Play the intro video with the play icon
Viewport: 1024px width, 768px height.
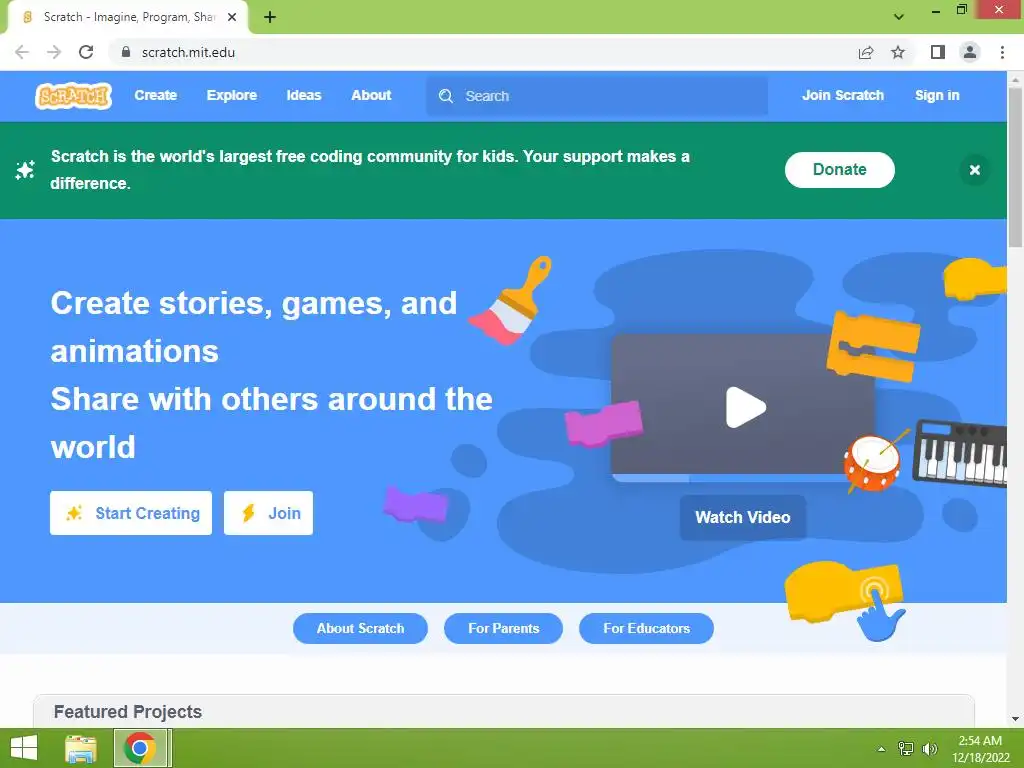tap(745, 408)
